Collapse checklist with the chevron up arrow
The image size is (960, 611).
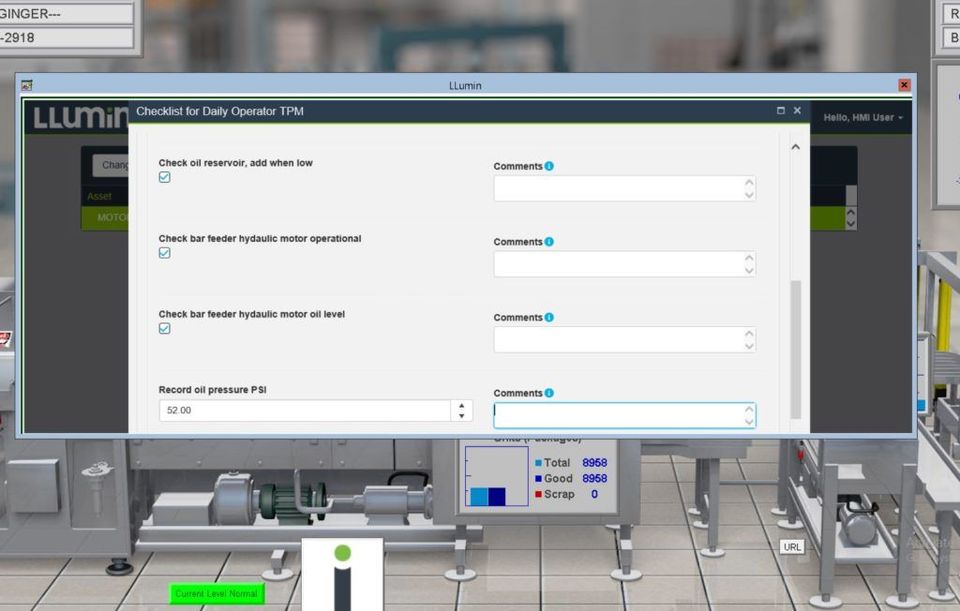[795, 147]
